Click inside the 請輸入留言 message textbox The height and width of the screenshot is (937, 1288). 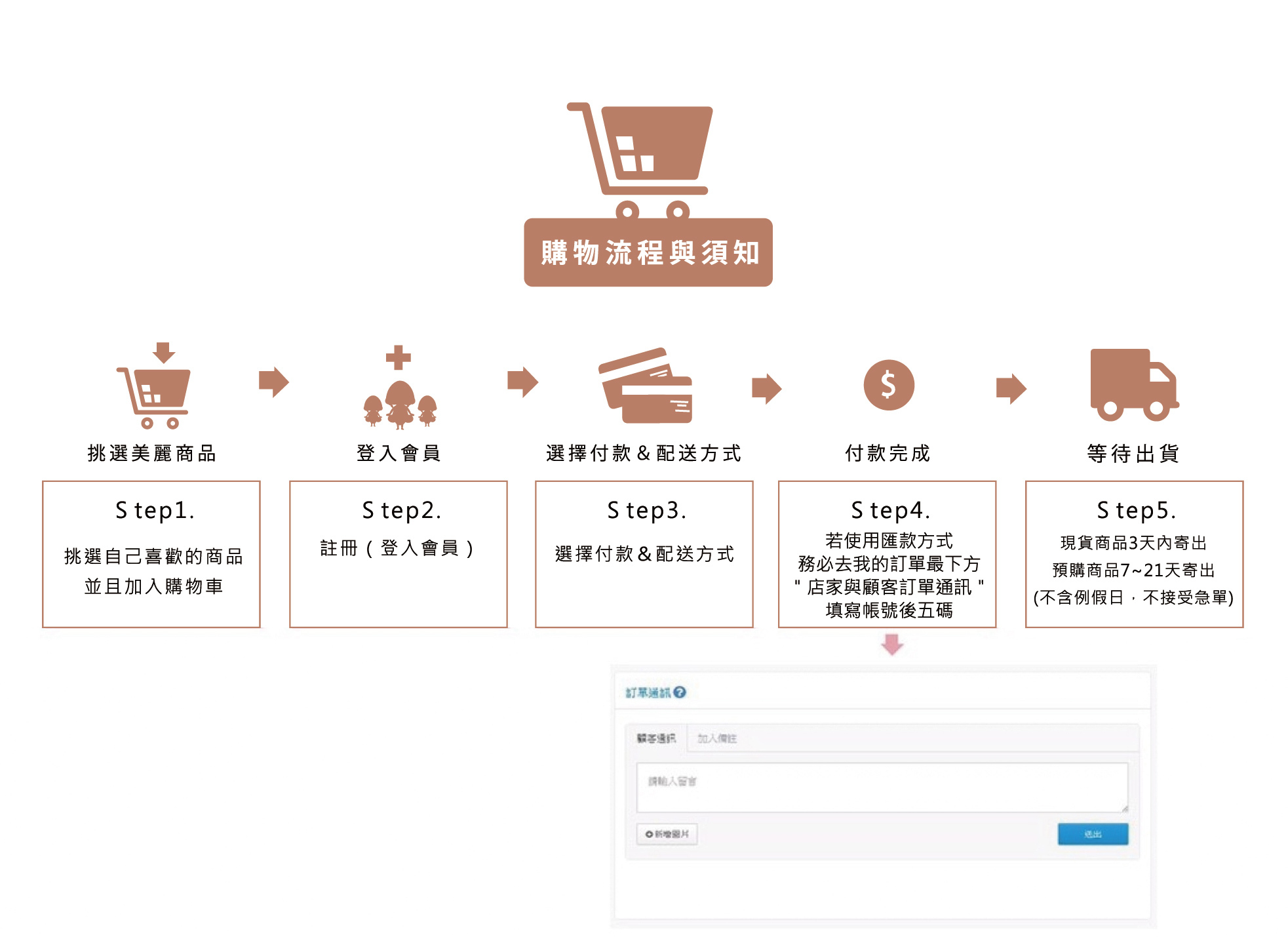(x=881, y=787)
